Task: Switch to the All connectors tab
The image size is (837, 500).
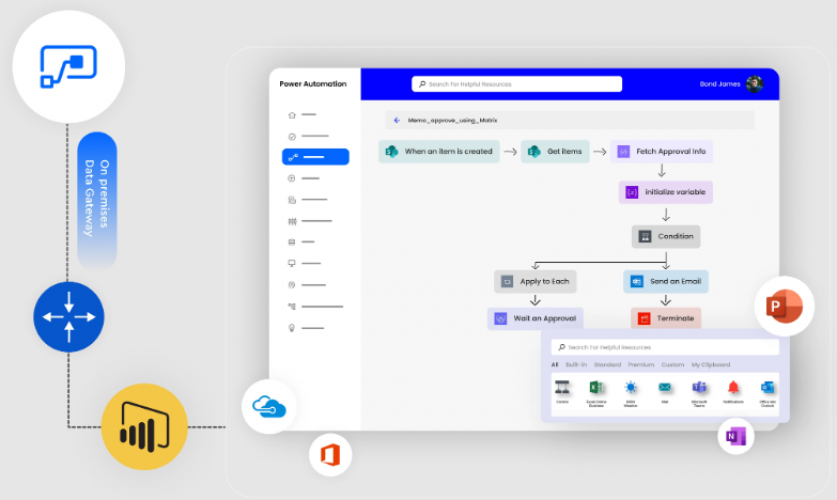Action: pos(555,364)
